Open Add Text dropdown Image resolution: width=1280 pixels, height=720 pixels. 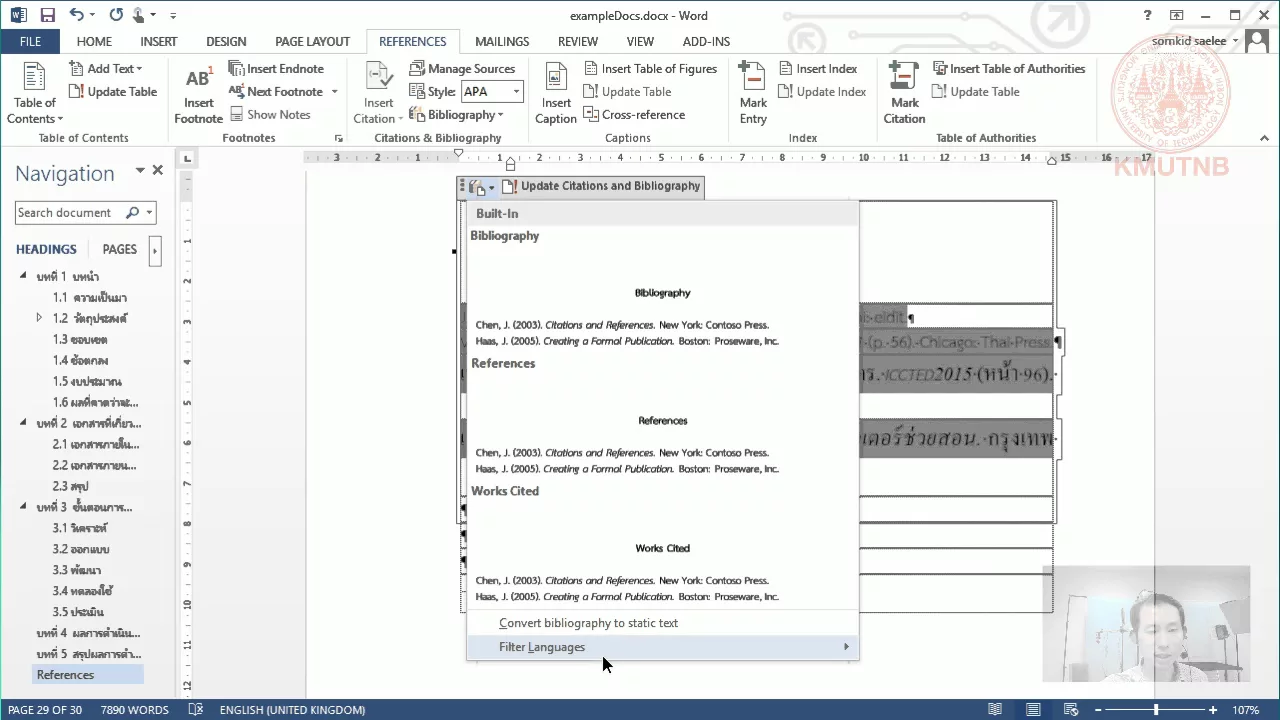pyautogui.click(x=106, y=69)
